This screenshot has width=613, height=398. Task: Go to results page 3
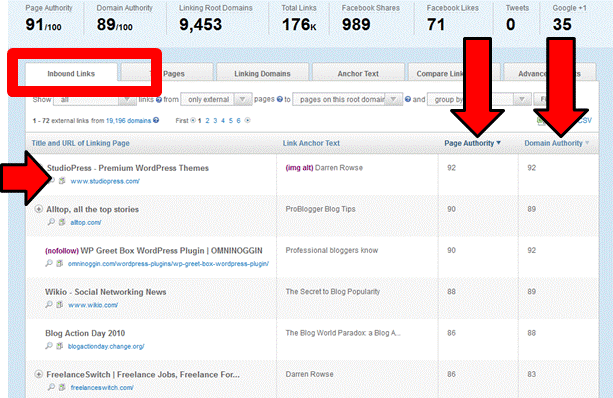215,120
